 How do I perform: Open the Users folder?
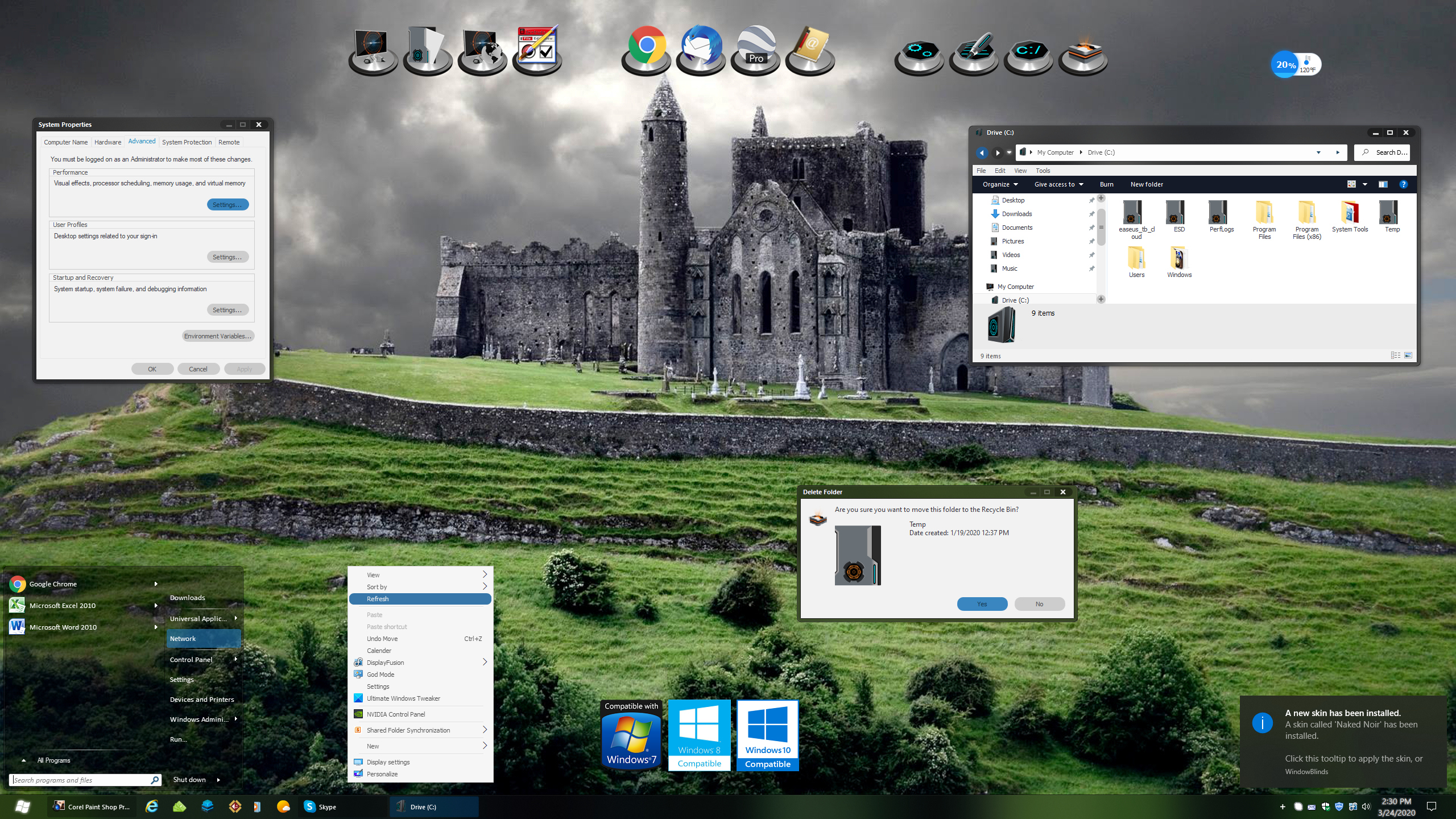(x=1136, y=262)
